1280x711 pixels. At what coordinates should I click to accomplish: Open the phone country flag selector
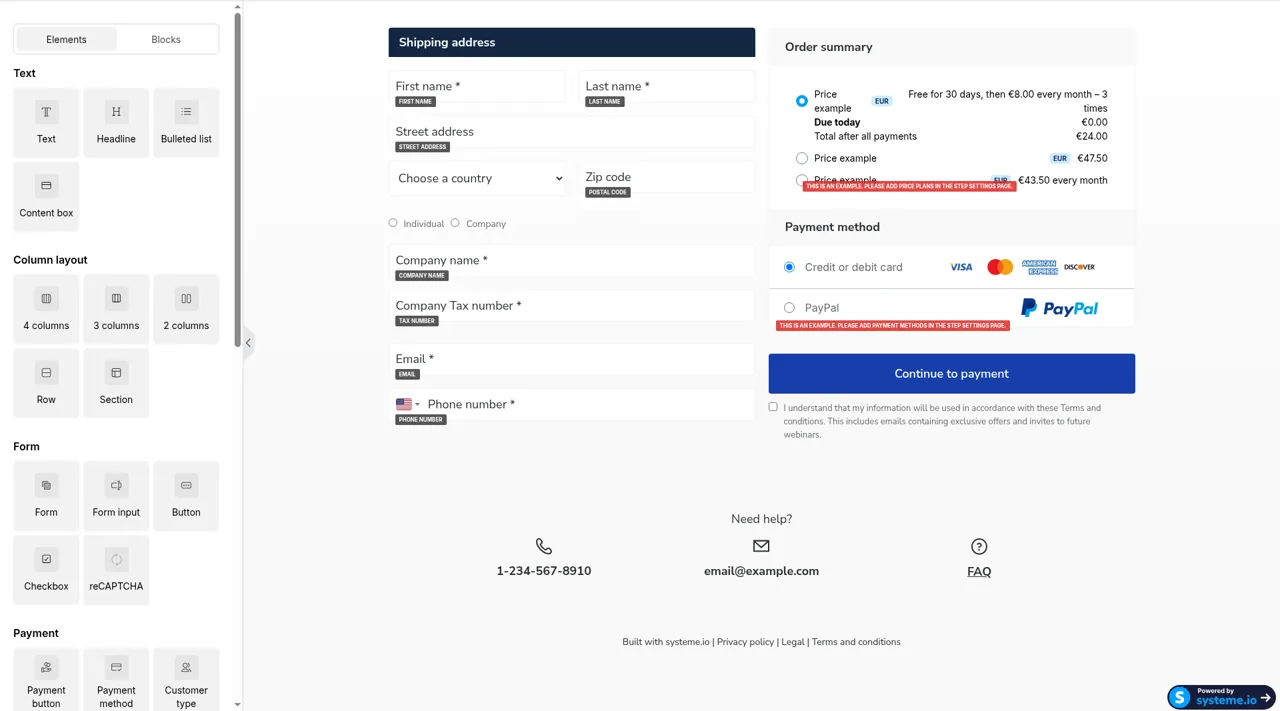(x=407, y=404)
